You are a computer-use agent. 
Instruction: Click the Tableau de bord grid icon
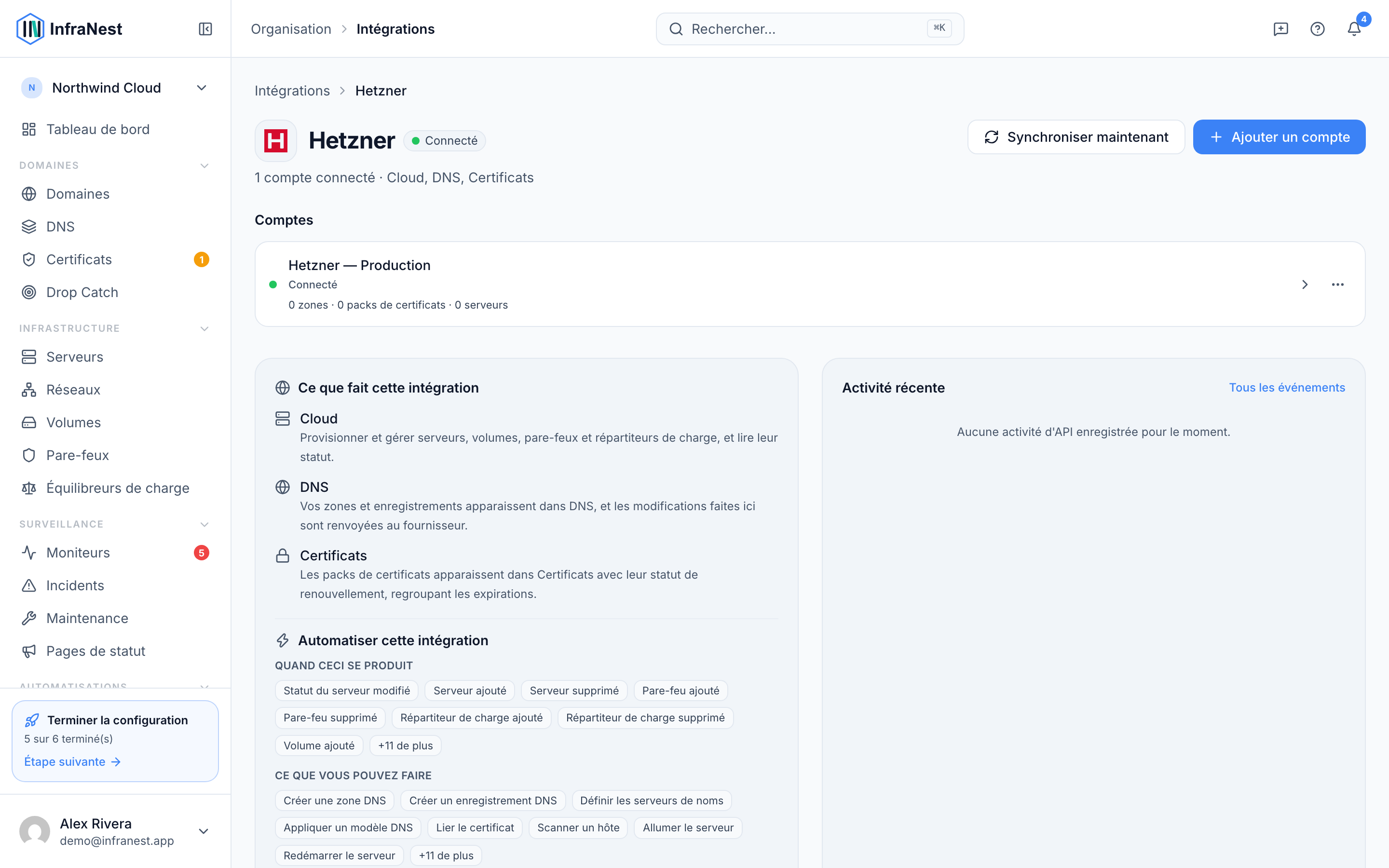click(x=29, y=129)
